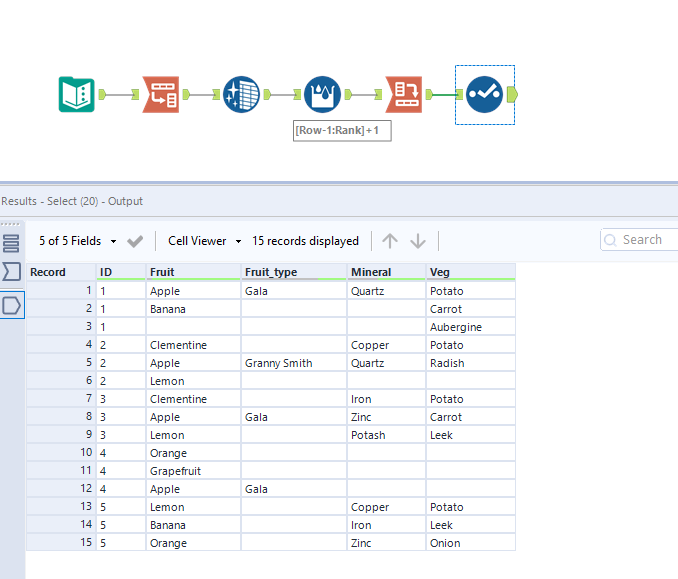Select the Multi-Row Formula tool
678x579 pixels.
(322, 94)
